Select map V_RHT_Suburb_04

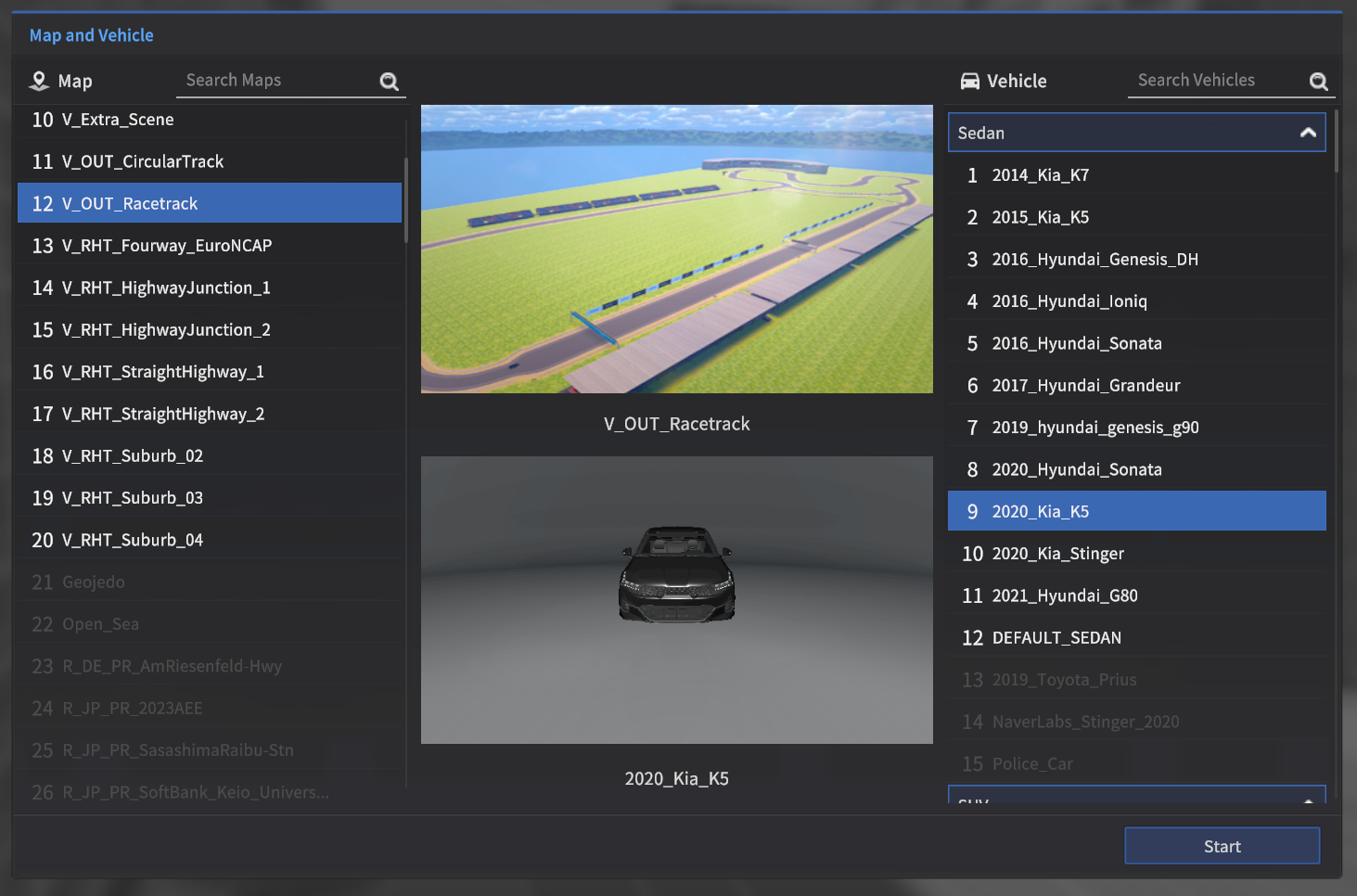(x=210, y=540)
